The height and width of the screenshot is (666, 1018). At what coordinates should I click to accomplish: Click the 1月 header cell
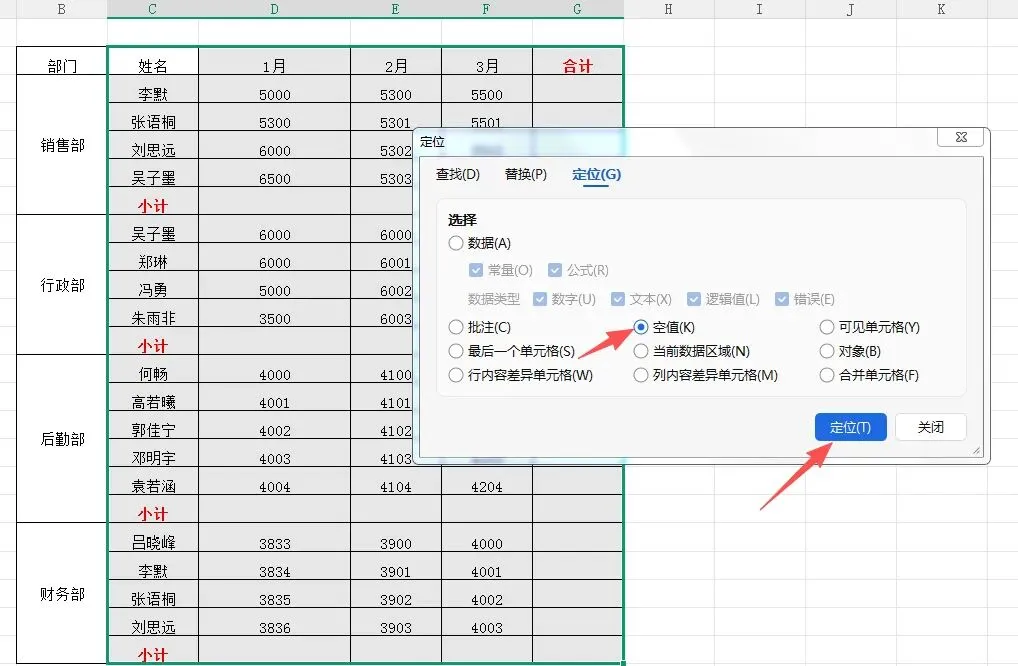[275, 61]
